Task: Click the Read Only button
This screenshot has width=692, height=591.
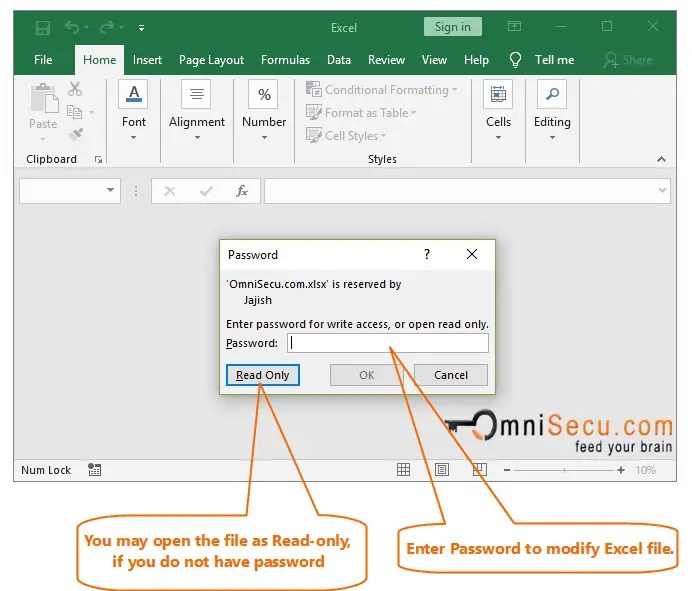Action: pos(263,375)
